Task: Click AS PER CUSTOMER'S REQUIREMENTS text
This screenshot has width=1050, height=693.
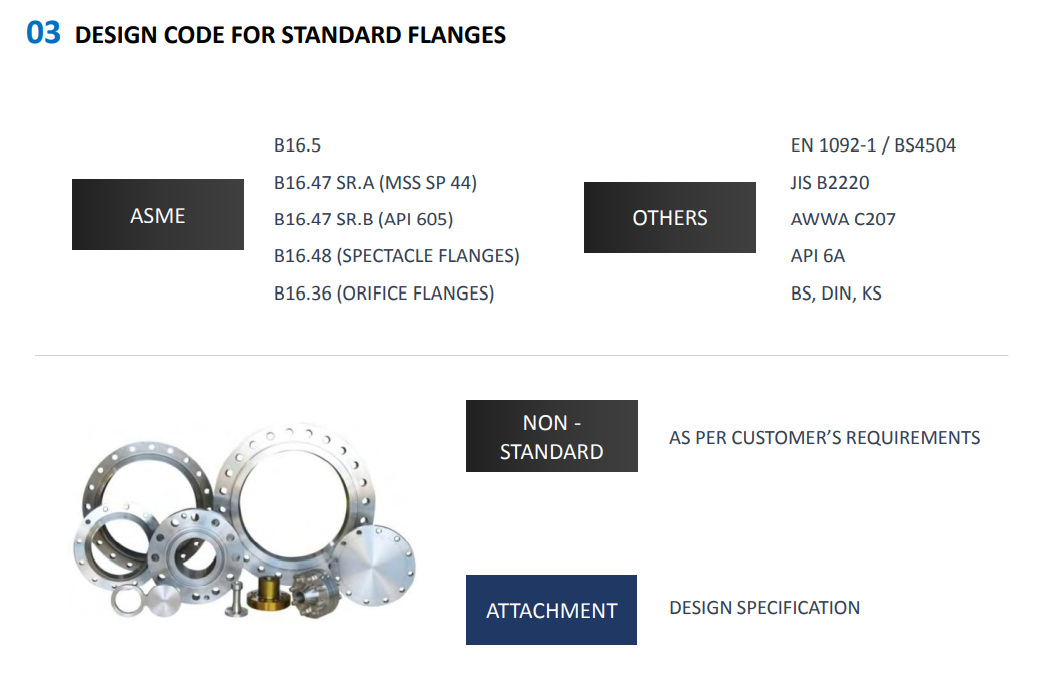Action: pyautogui.click(x=824, y=438)
